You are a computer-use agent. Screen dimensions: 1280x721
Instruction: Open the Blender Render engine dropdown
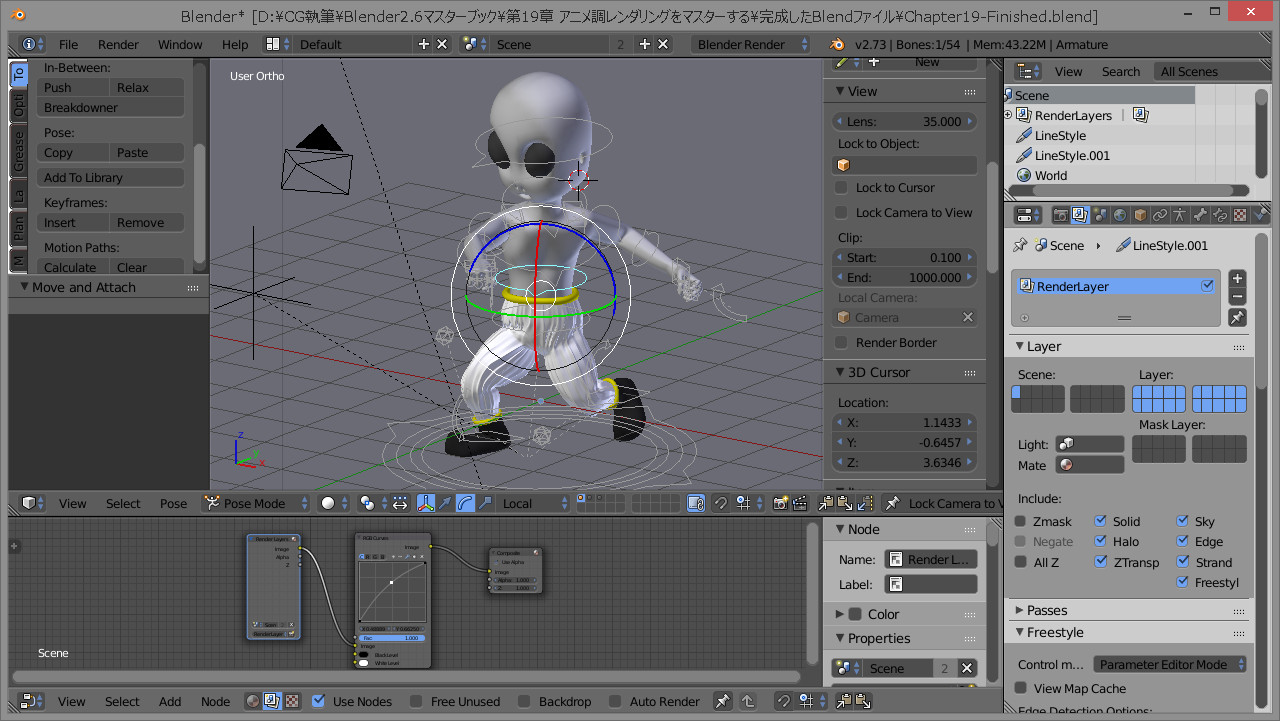click(752, 44)
